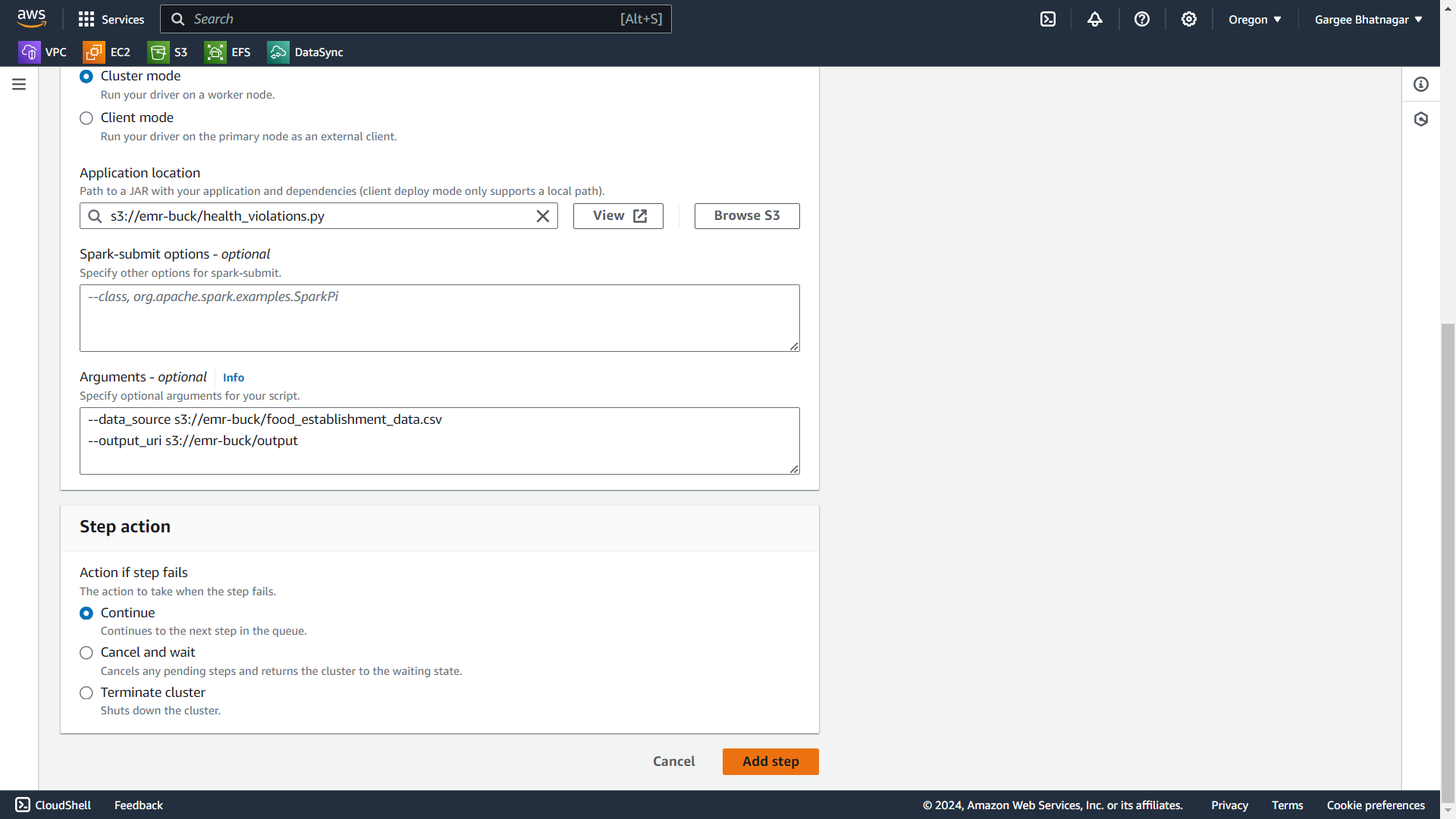Image resolution: width=1456 pixels, height=819 pixels.
Task: Expand the left navigation hamburger menu
Action: click(x=19, y=84)
